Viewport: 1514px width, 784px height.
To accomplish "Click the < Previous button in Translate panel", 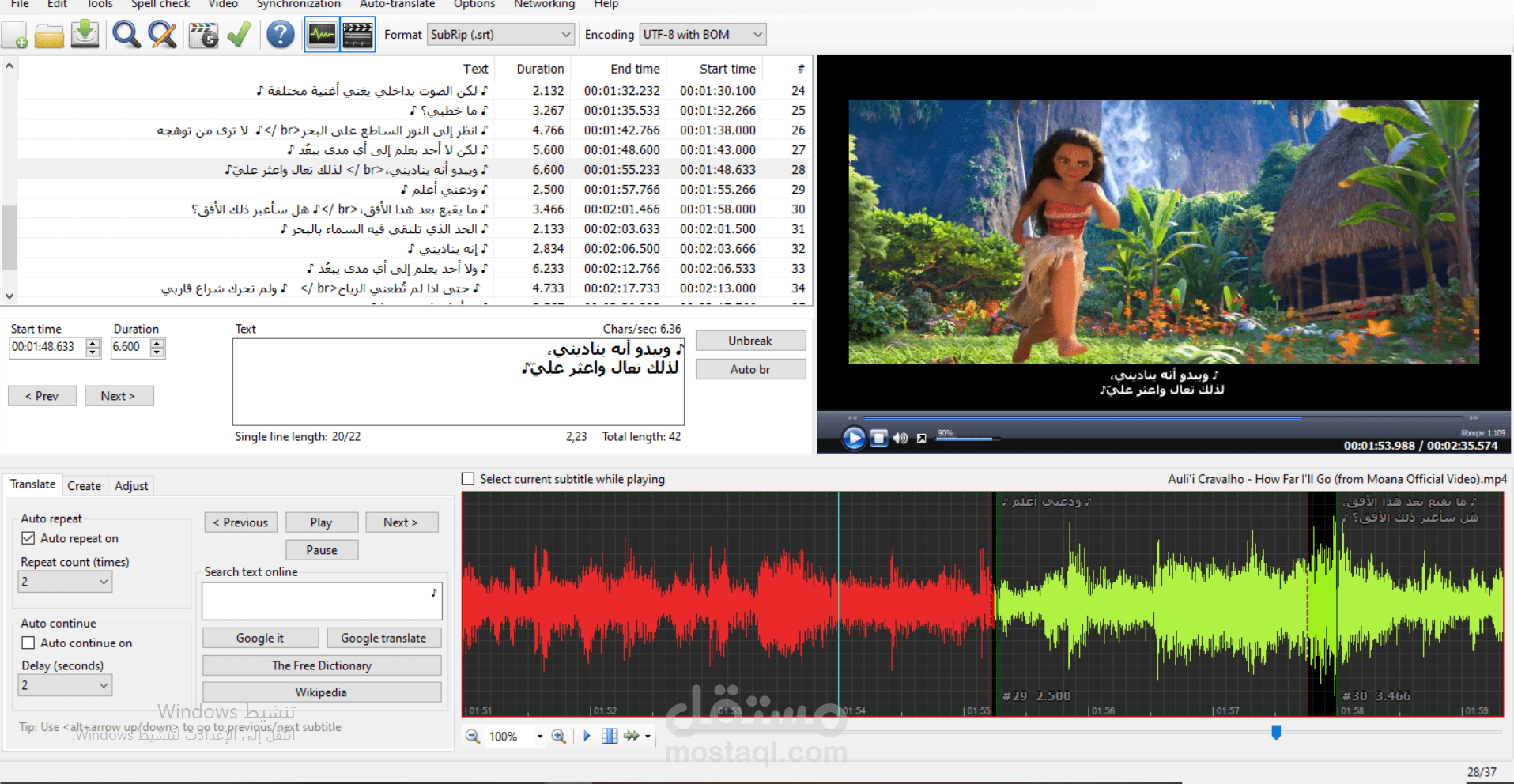I will (241, 522).
